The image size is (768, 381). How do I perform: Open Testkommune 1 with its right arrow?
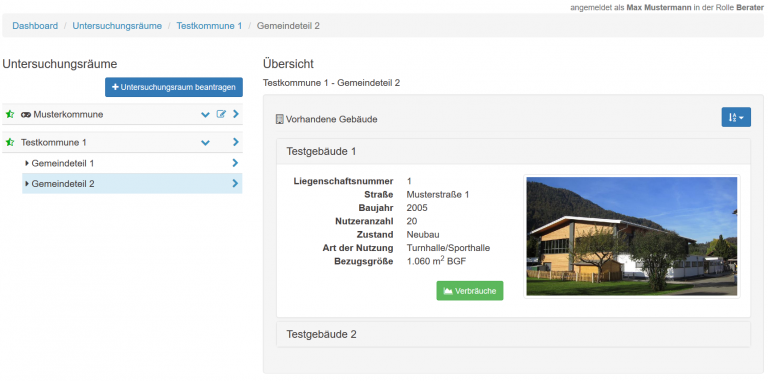coord(236,142)
